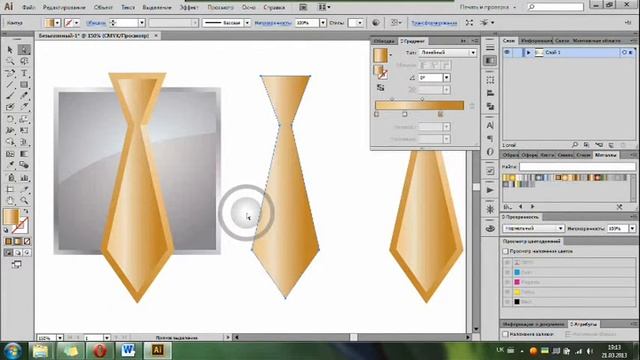Open the Pathfinder panel from dock
The image size is (640, 360).
click(x=490, y=106)
